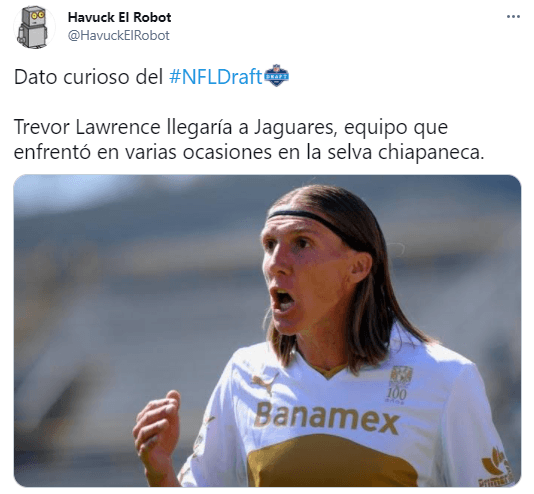Click the Banamex sponsor text on jersey

point(326,419)
